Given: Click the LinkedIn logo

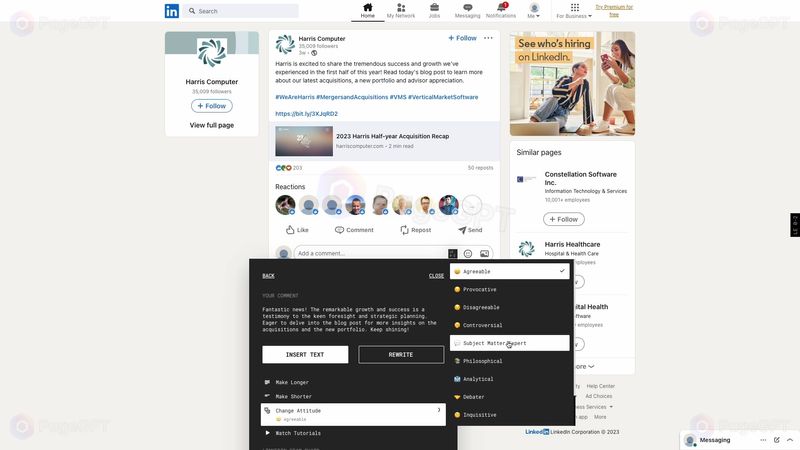Looking at the screenshot, I should pyautogui.click(x=172, y=11).
